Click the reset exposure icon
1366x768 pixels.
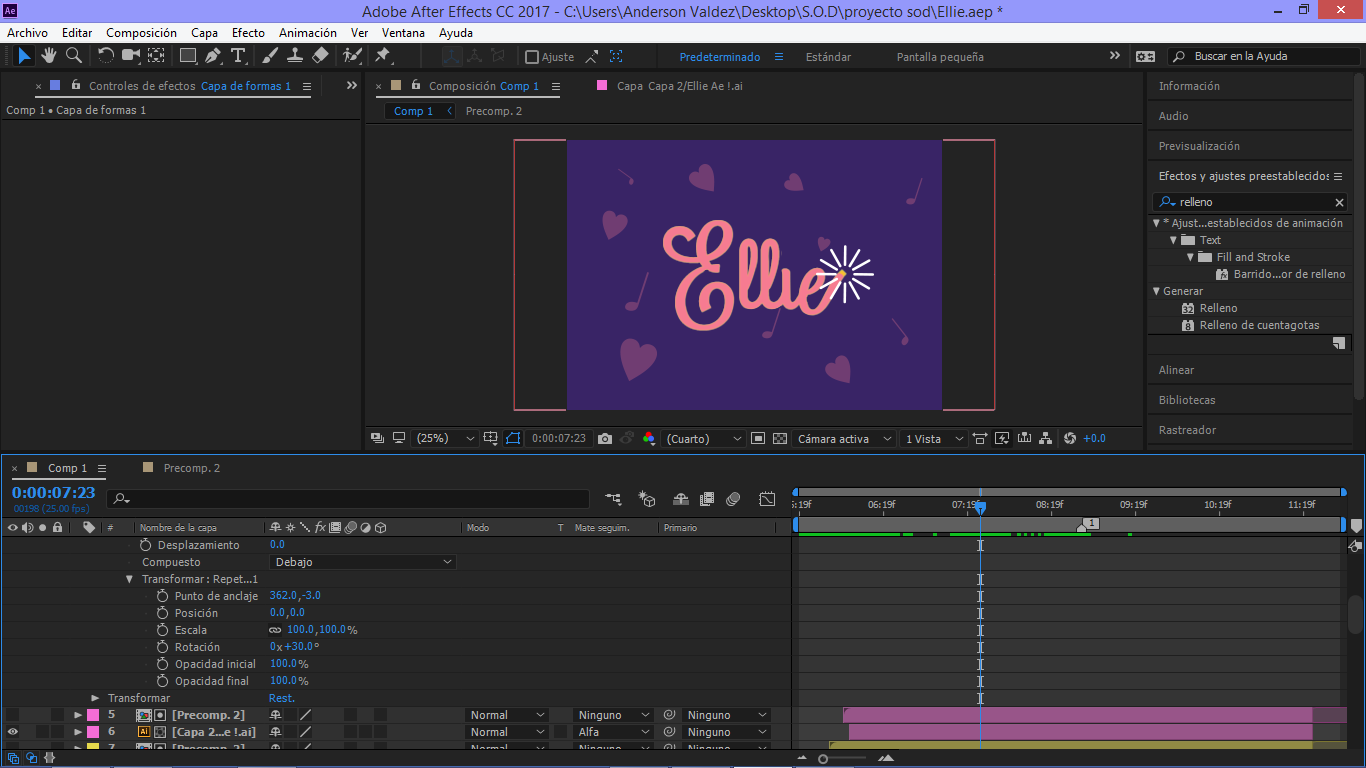tap(1070, 438)
